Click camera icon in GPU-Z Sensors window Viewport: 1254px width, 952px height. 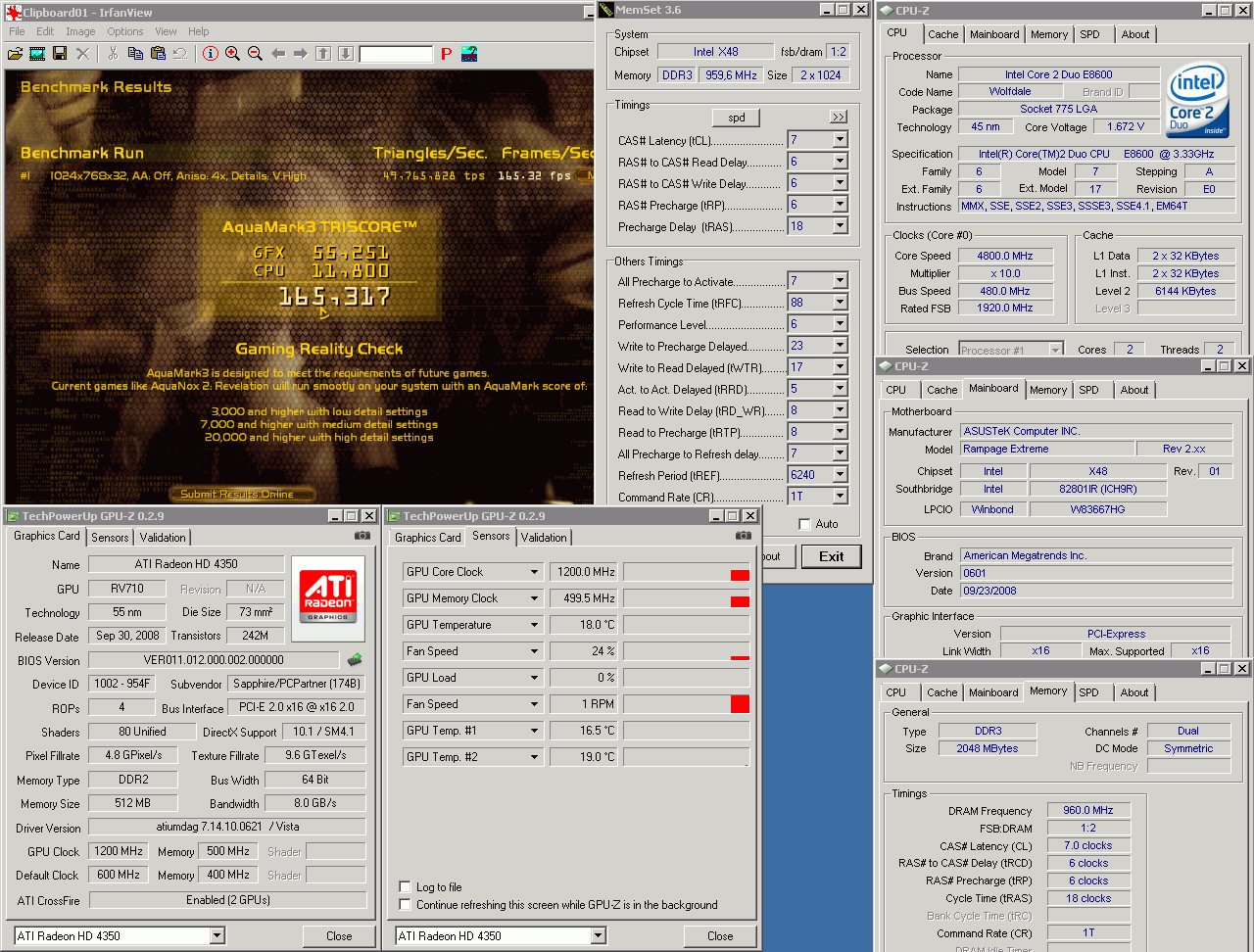[744, 536]
